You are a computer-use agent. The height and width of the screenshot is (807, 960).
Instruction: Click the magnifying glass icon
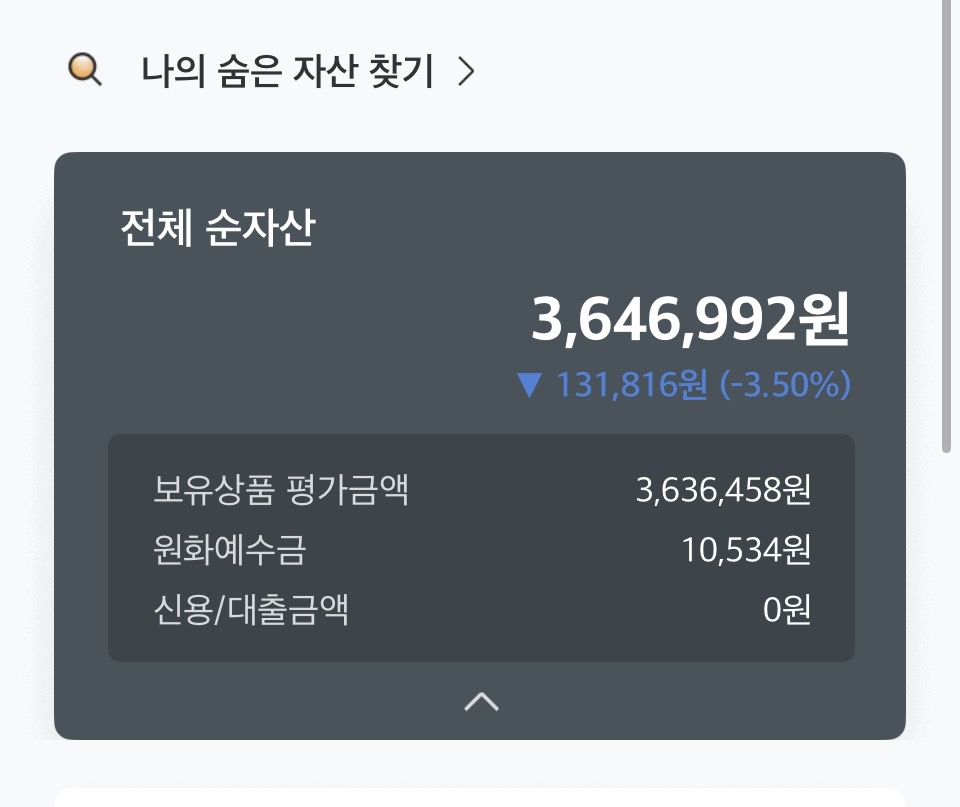click(x=84, y=70)
